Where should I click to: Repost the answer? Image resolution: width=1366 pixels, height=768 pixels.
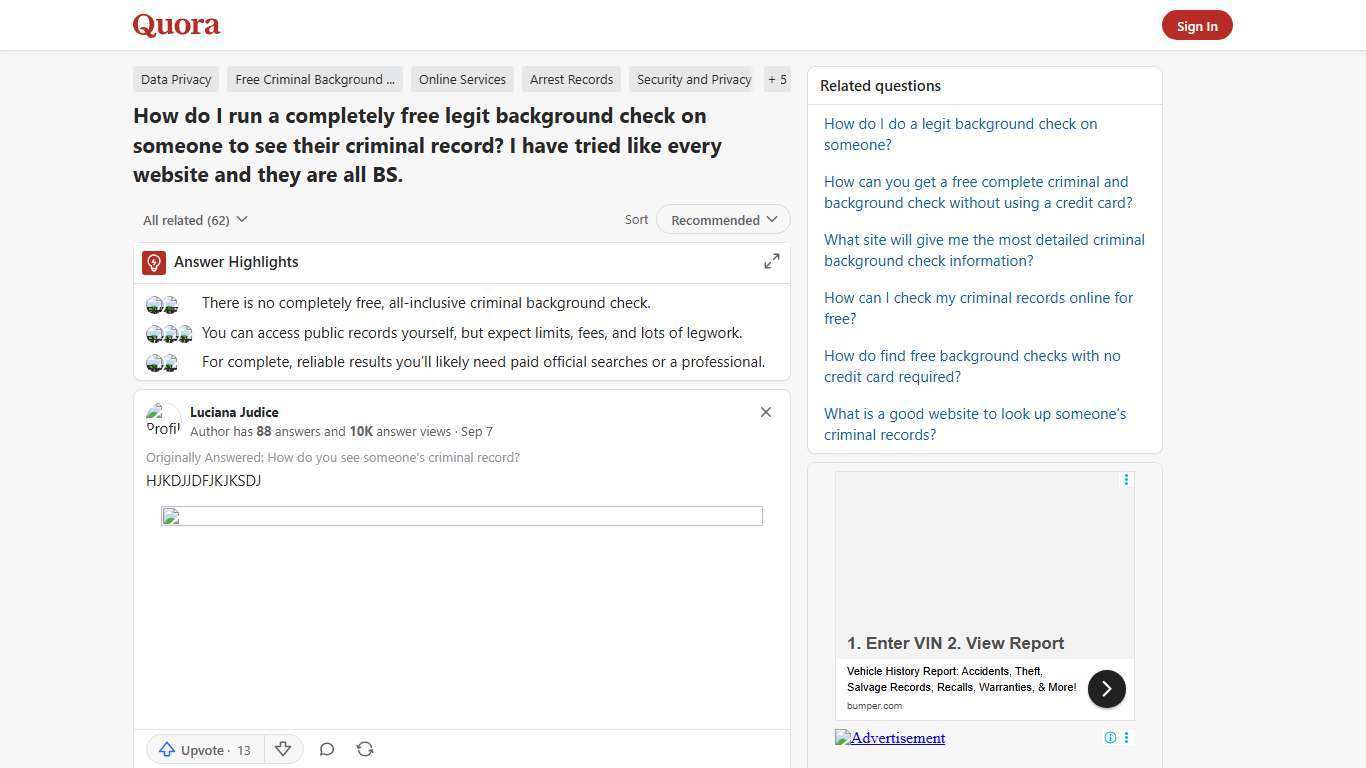[x=365, y=749]
